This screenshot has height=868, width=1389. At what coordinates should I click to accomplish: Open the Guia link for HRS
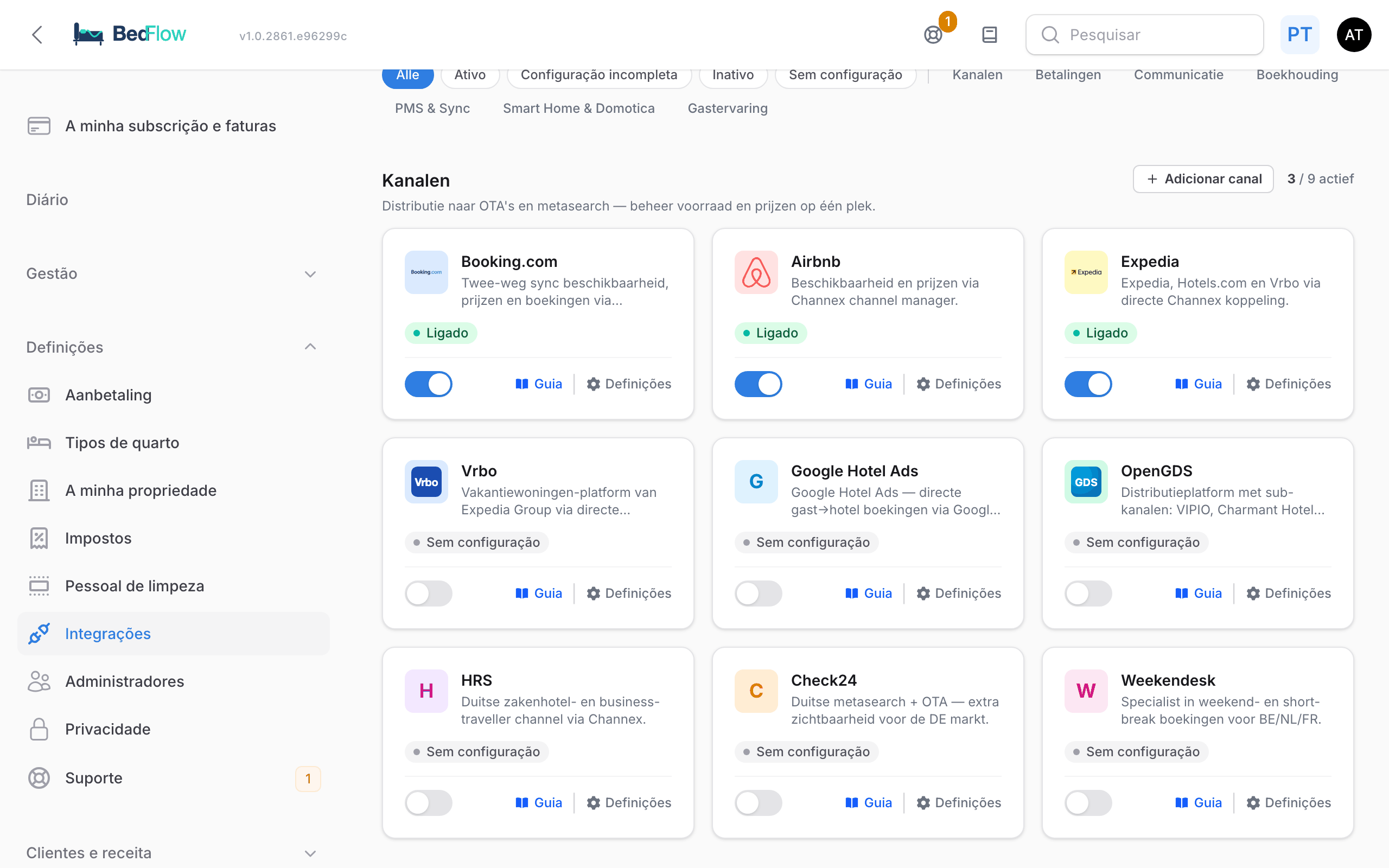[x=538, y=803]
